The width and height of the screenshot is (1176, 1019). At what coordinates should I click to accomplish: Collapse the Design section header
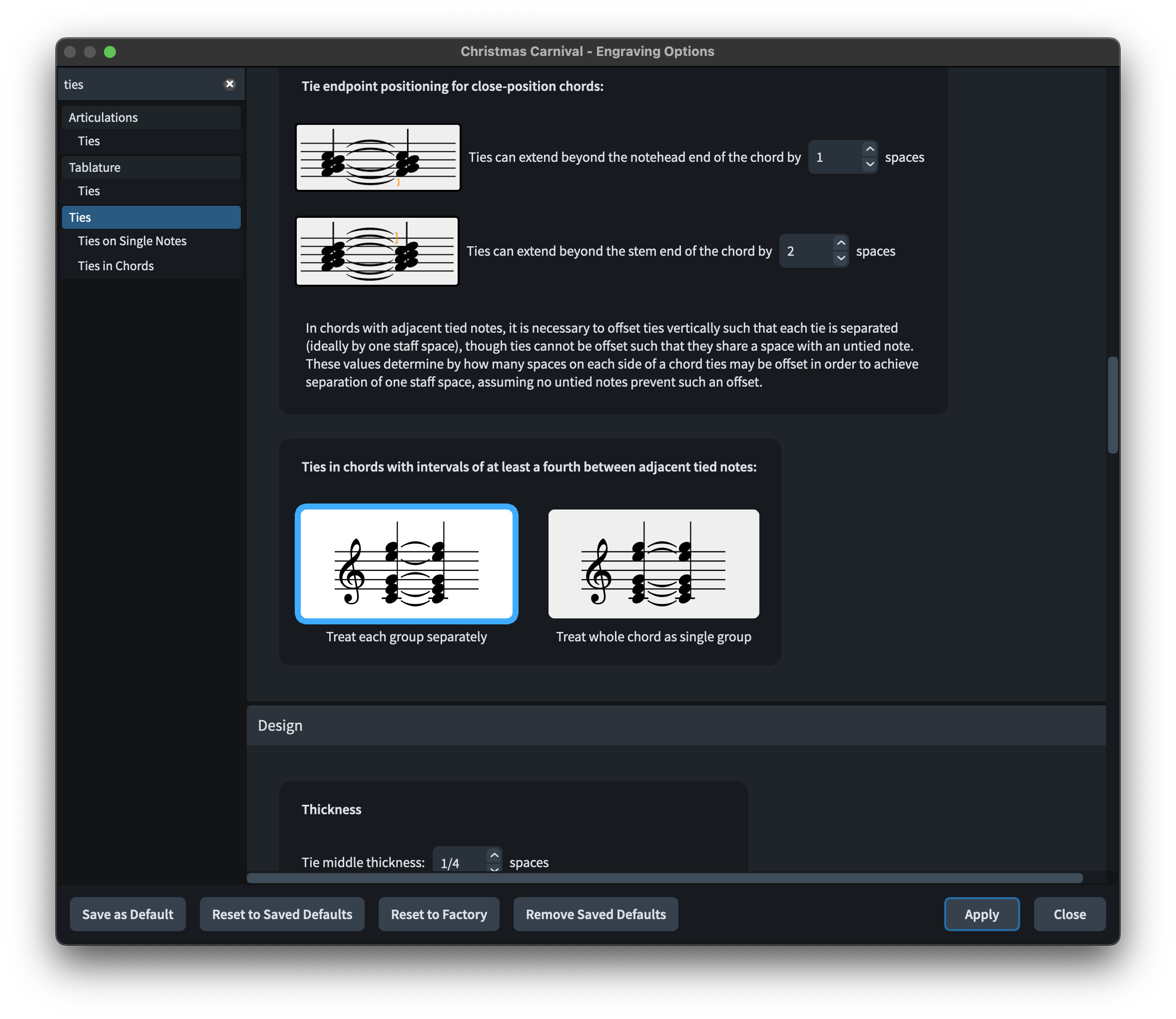280,726
